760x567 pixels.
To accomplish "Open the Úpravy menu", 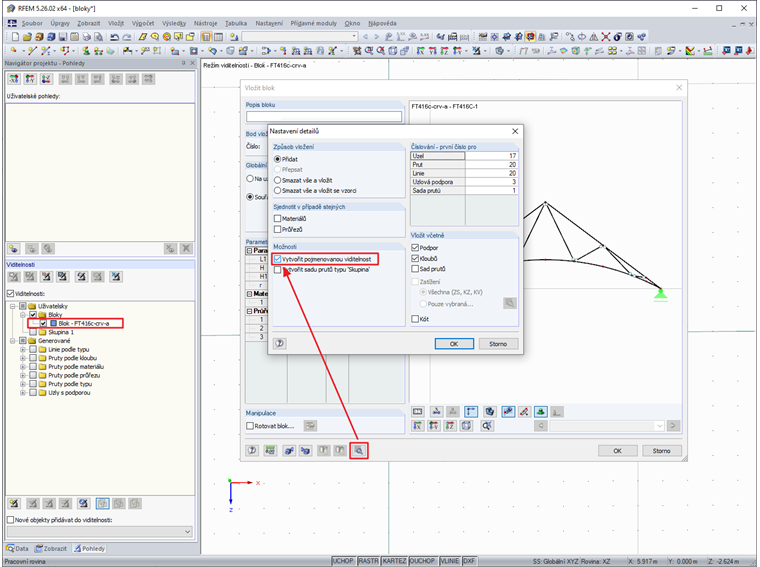I will [x=60, y=23].
